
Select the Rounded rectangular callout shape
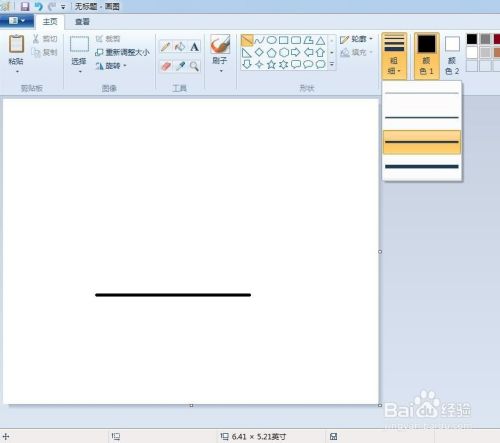click(x=296, y=64)
